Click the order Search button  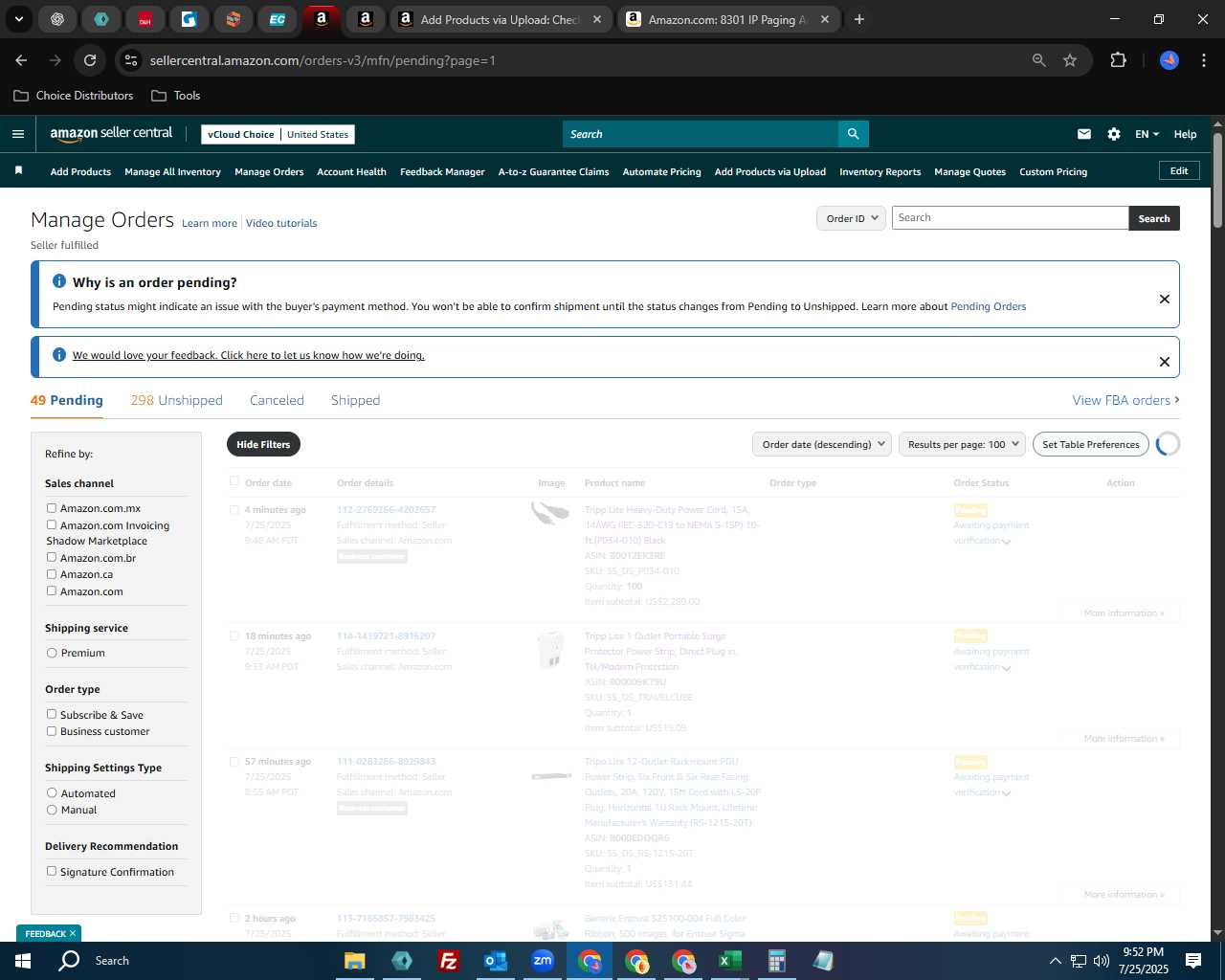[x=1153, y=218]
